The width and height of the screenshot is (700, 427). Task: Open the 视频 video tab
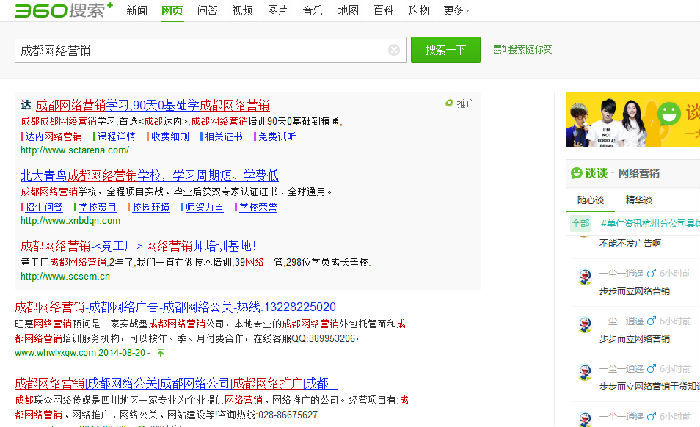pyautogui.click(x=242, y=10)
